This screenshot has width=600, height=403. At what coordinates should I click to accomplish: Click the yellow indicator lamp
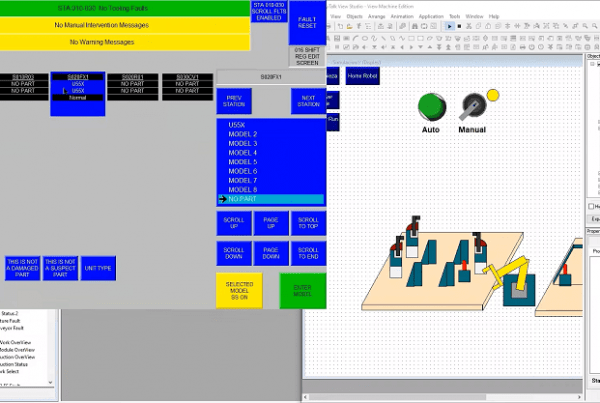coord(493,95)
